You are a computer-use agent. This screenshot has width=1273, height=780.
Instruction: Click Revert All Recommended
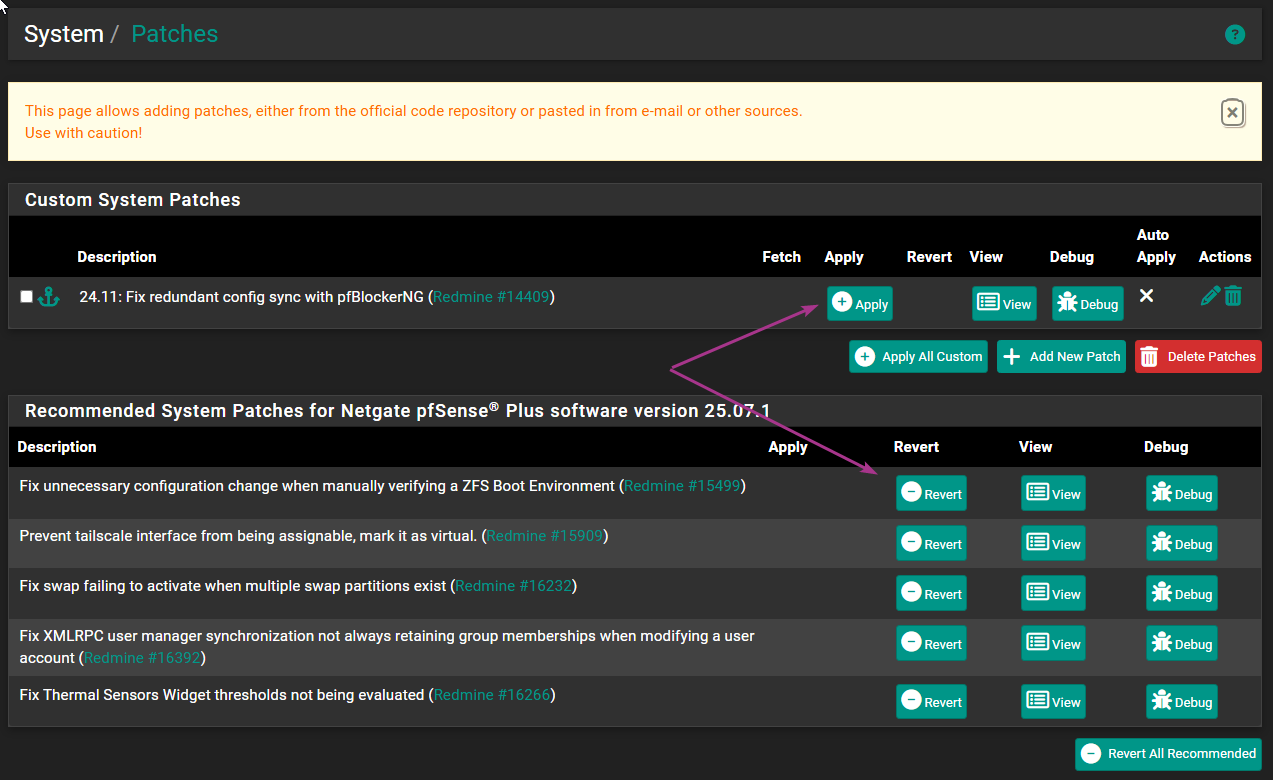(x=1168, y=754)
